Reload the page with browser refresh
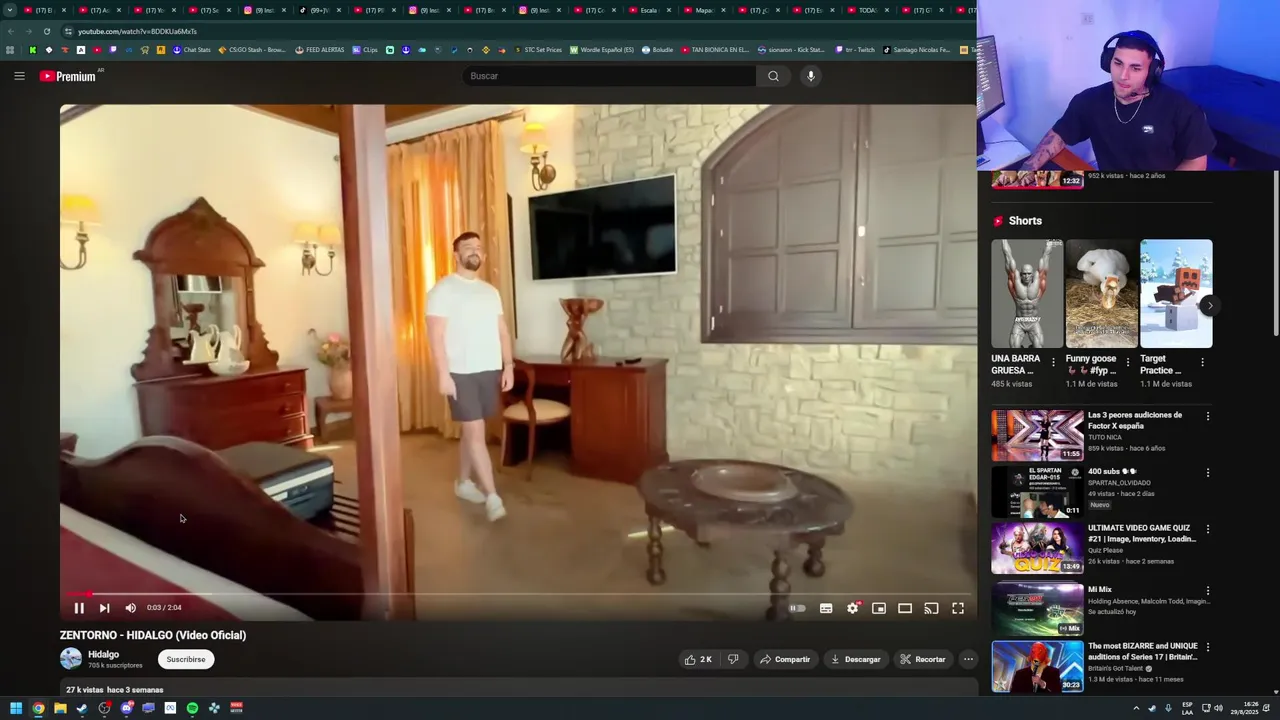This screenshot has height=720, width=1280. pos(47,31)
